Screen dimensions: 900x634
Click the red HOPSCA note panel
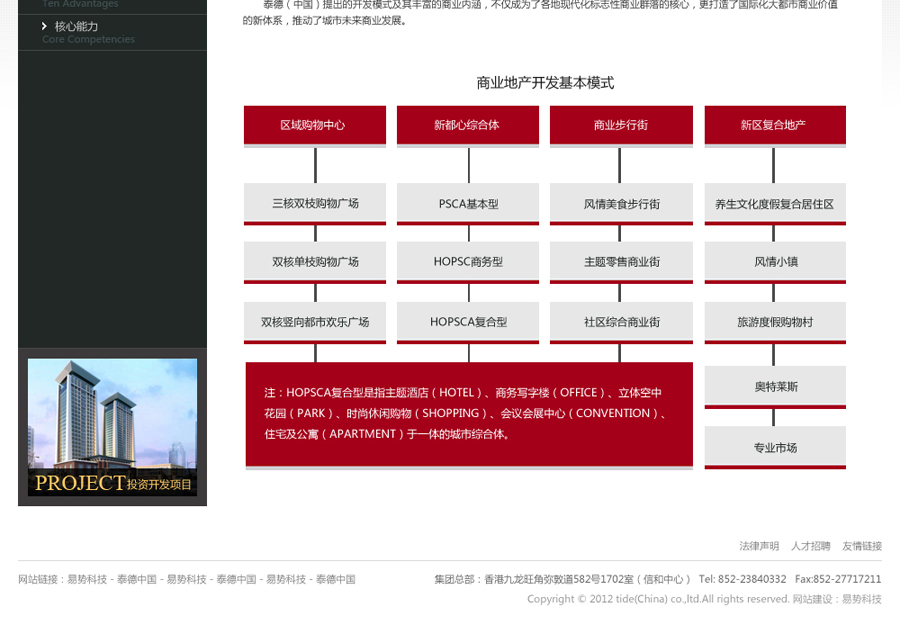coord(469,414)
